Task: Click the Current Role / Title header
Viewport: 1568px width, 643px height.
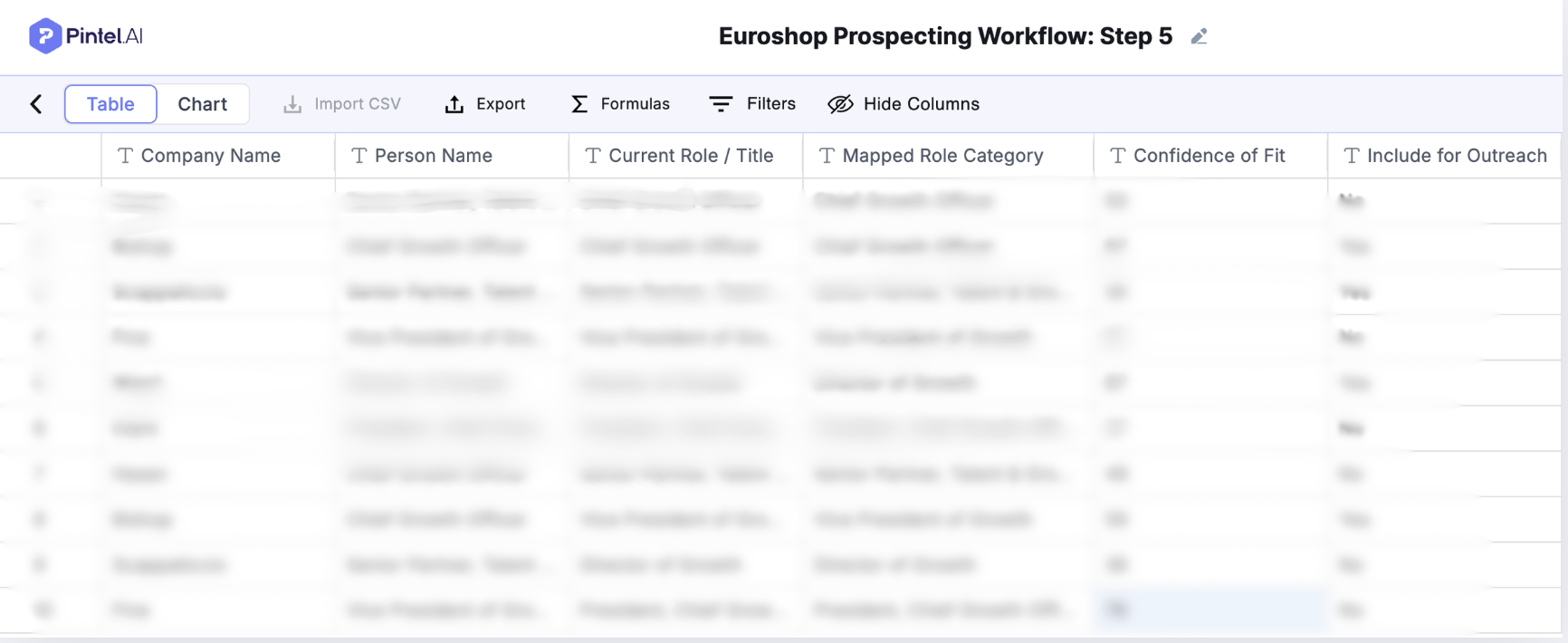Action: (x=690, y=156)
